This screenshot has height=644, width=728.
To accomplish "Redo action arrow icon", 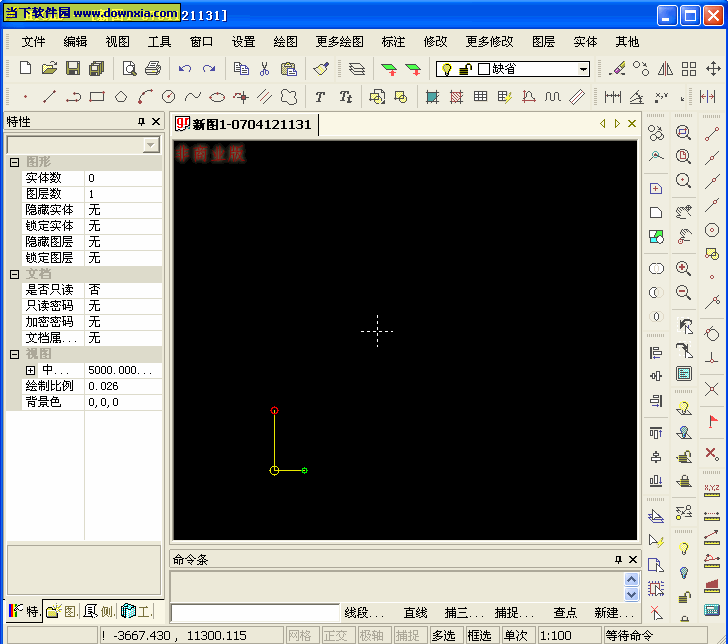I will (209, 69).
